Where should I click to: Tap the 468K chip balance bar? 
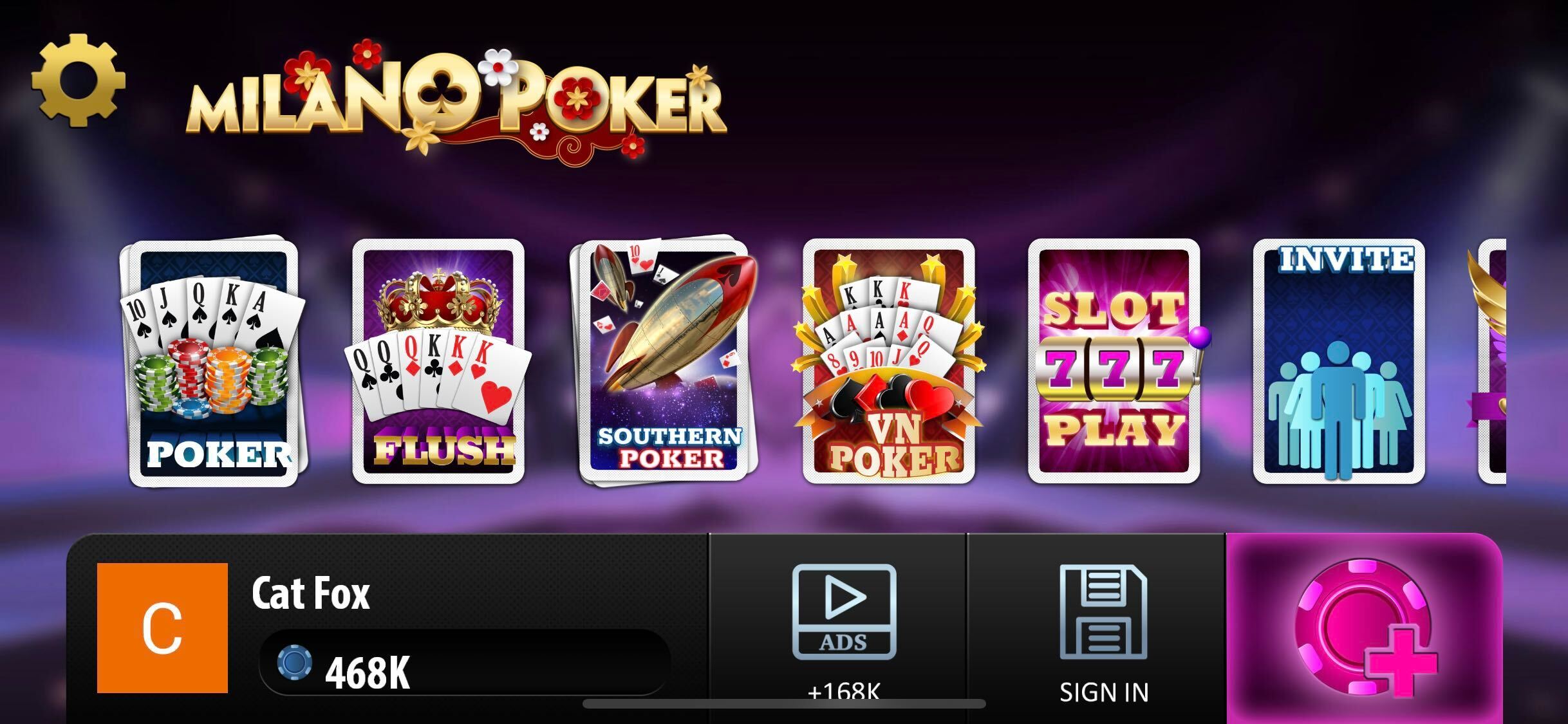click(x=465, y=663)
